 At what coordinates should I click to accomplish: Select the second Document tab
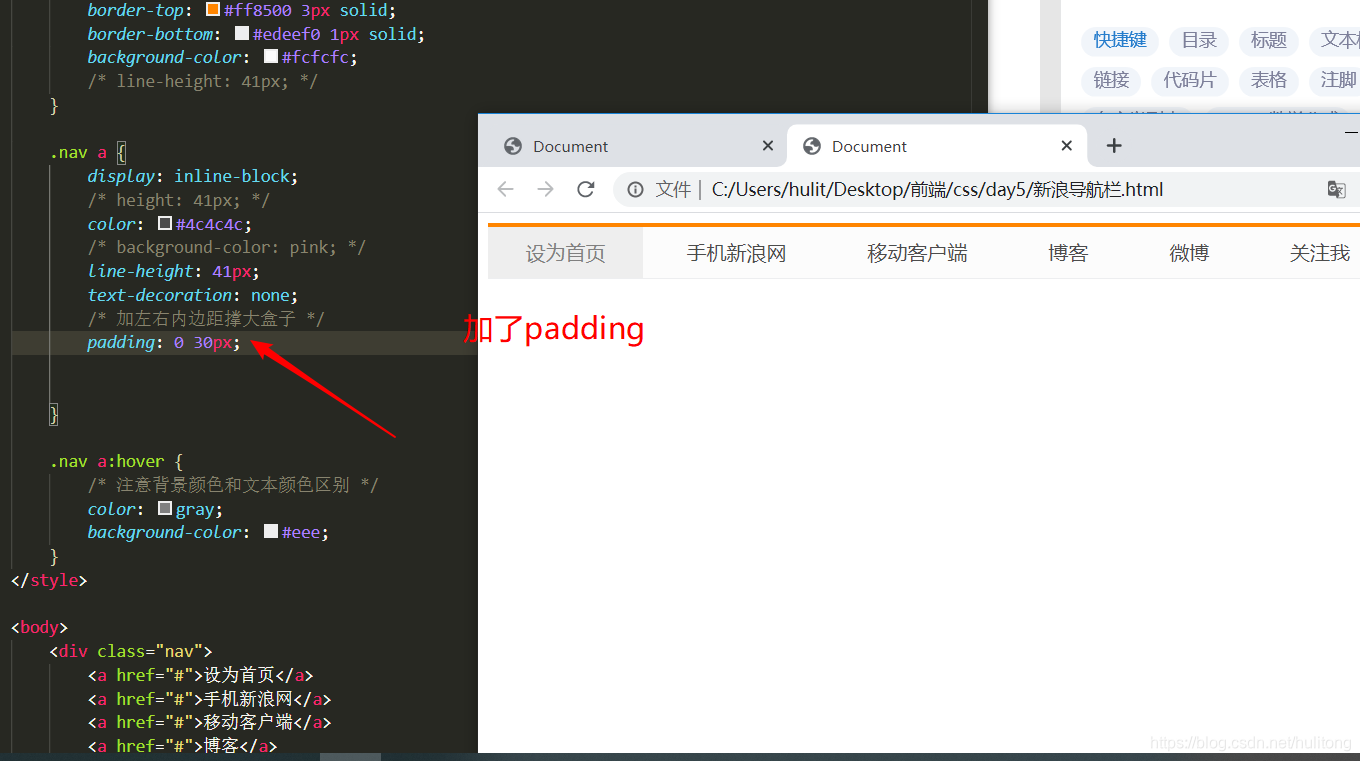click(938, 146)
